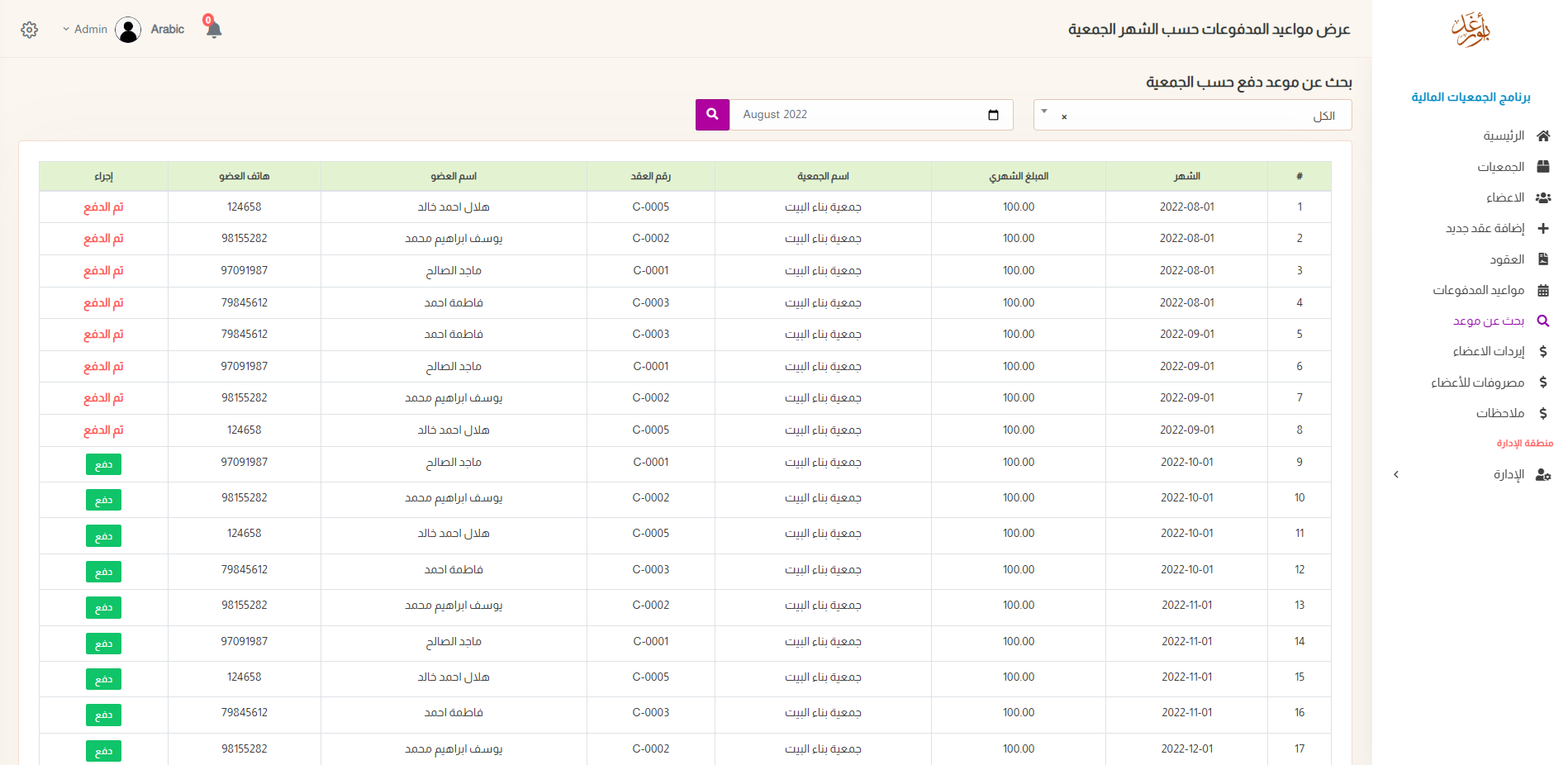The width and height of the screenshot is (1568, 765).
Task: Click the August 2022 month input field
Action: (859, 115)
